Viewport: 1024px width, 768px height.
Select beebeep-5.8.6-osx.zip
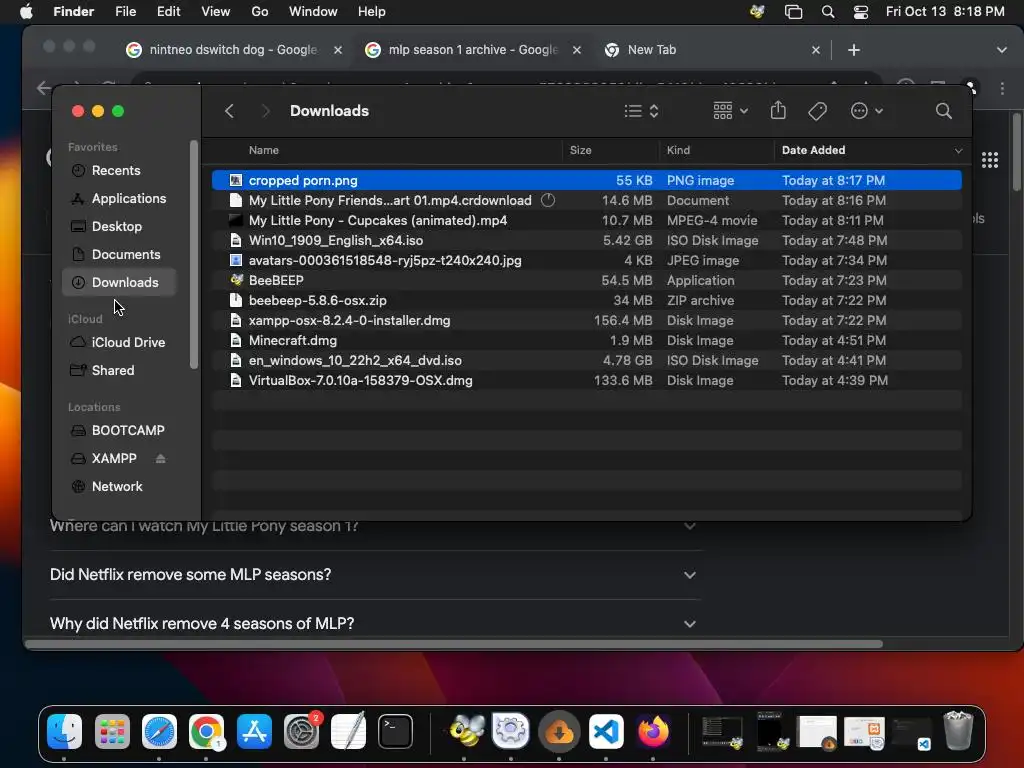(586, 300)
